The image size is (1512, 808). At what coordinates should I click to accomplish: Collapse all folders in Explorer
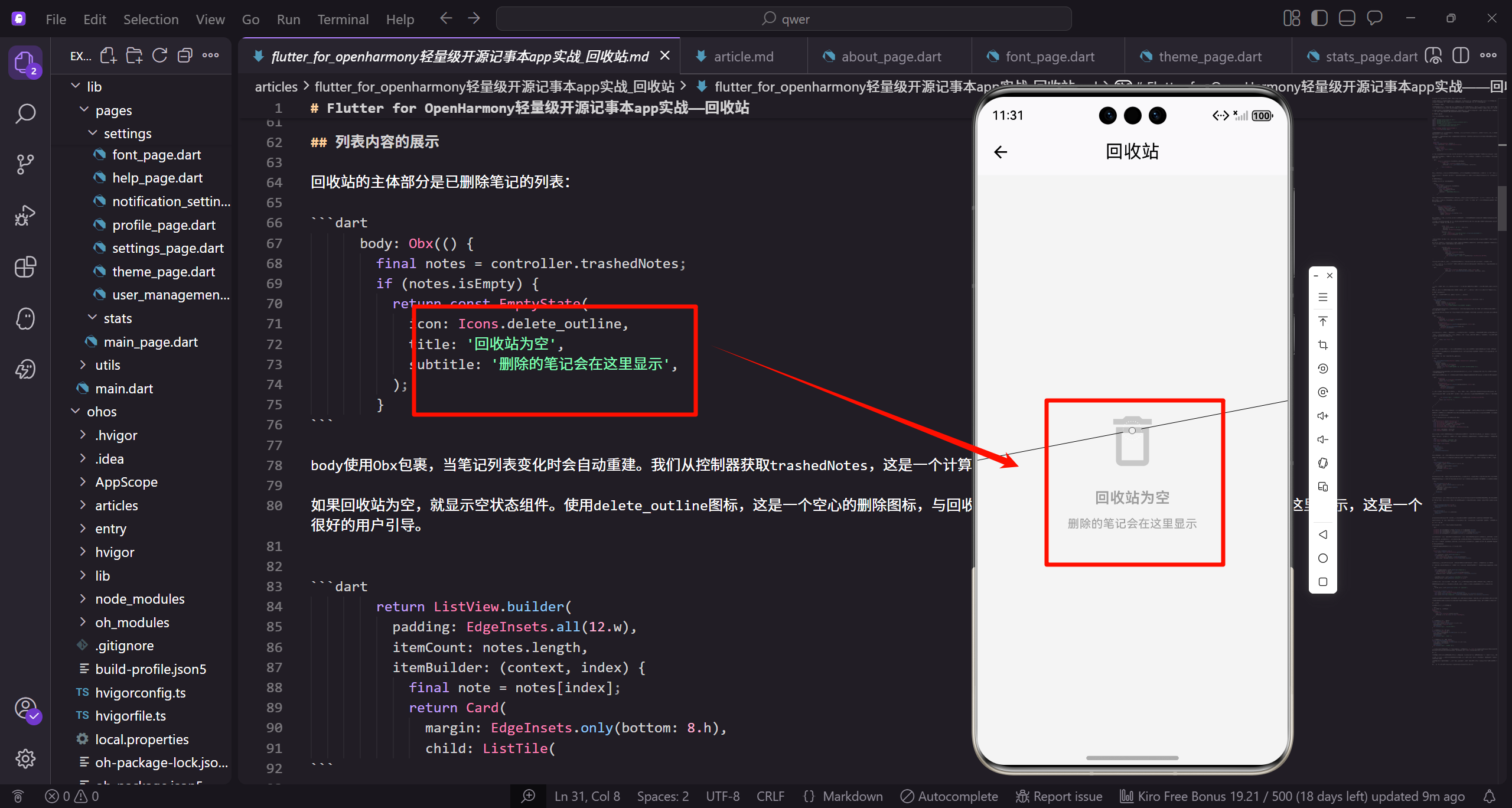coord(185,56)
